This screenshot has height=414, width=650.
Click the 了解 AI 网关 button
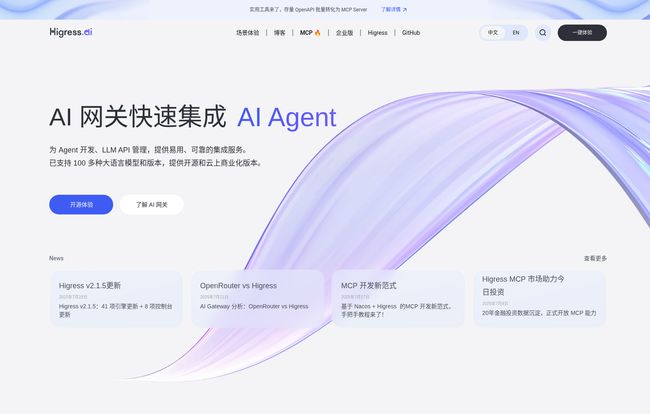pos(151,205)
